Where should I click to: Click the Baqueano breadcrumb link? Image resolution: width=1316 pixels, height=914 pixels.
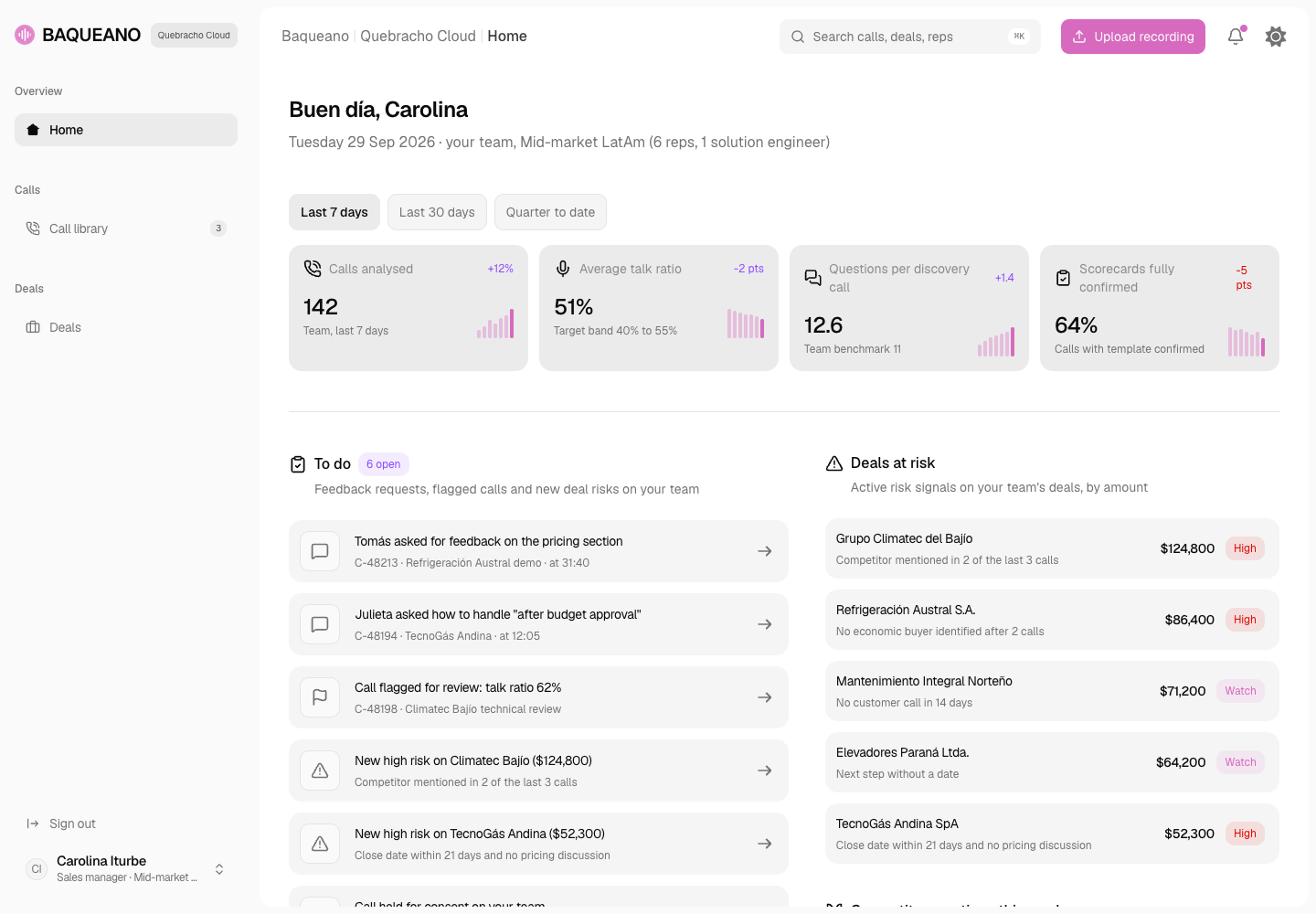coord(315,36)
